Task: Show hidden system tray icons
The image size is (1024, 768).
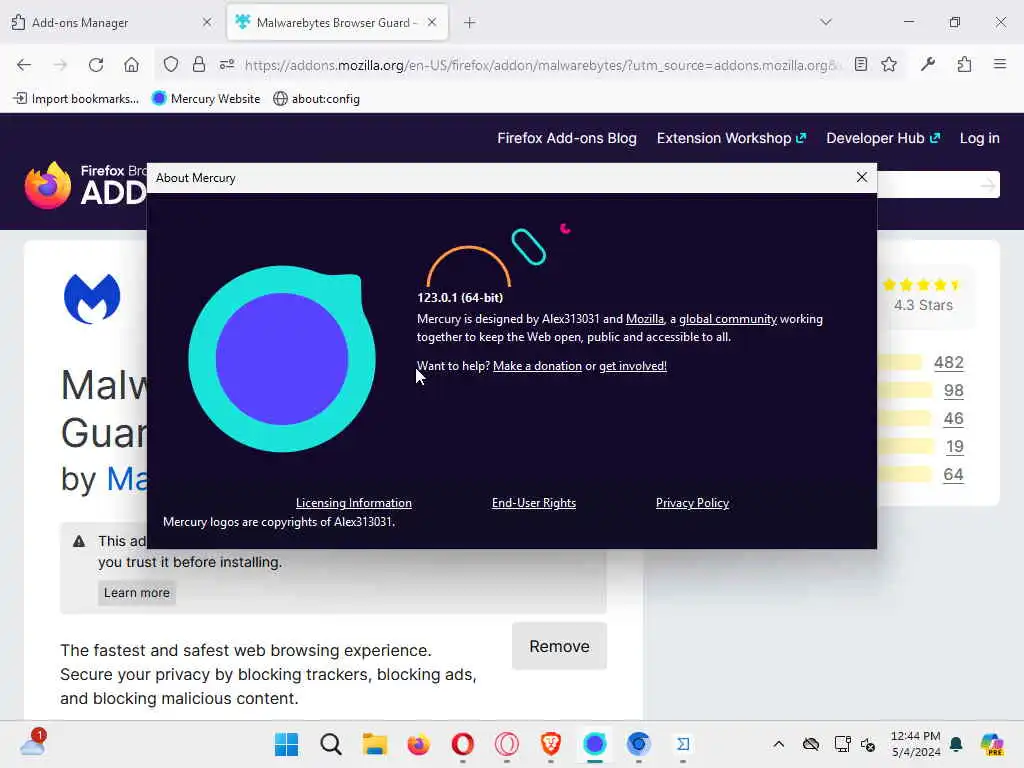Action: [778, 744]
